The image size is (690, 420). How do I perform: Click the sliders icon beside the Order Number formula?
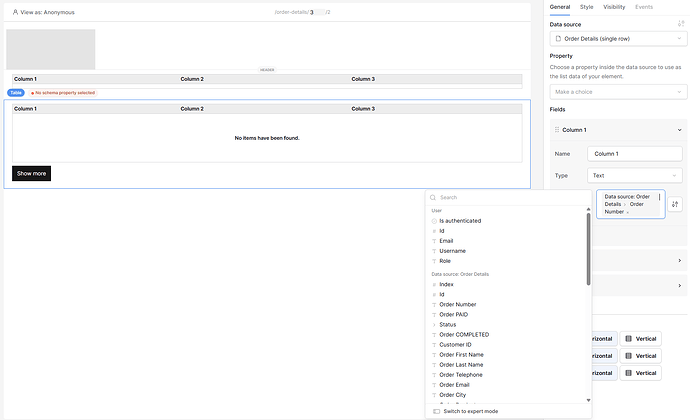[675, 204]
